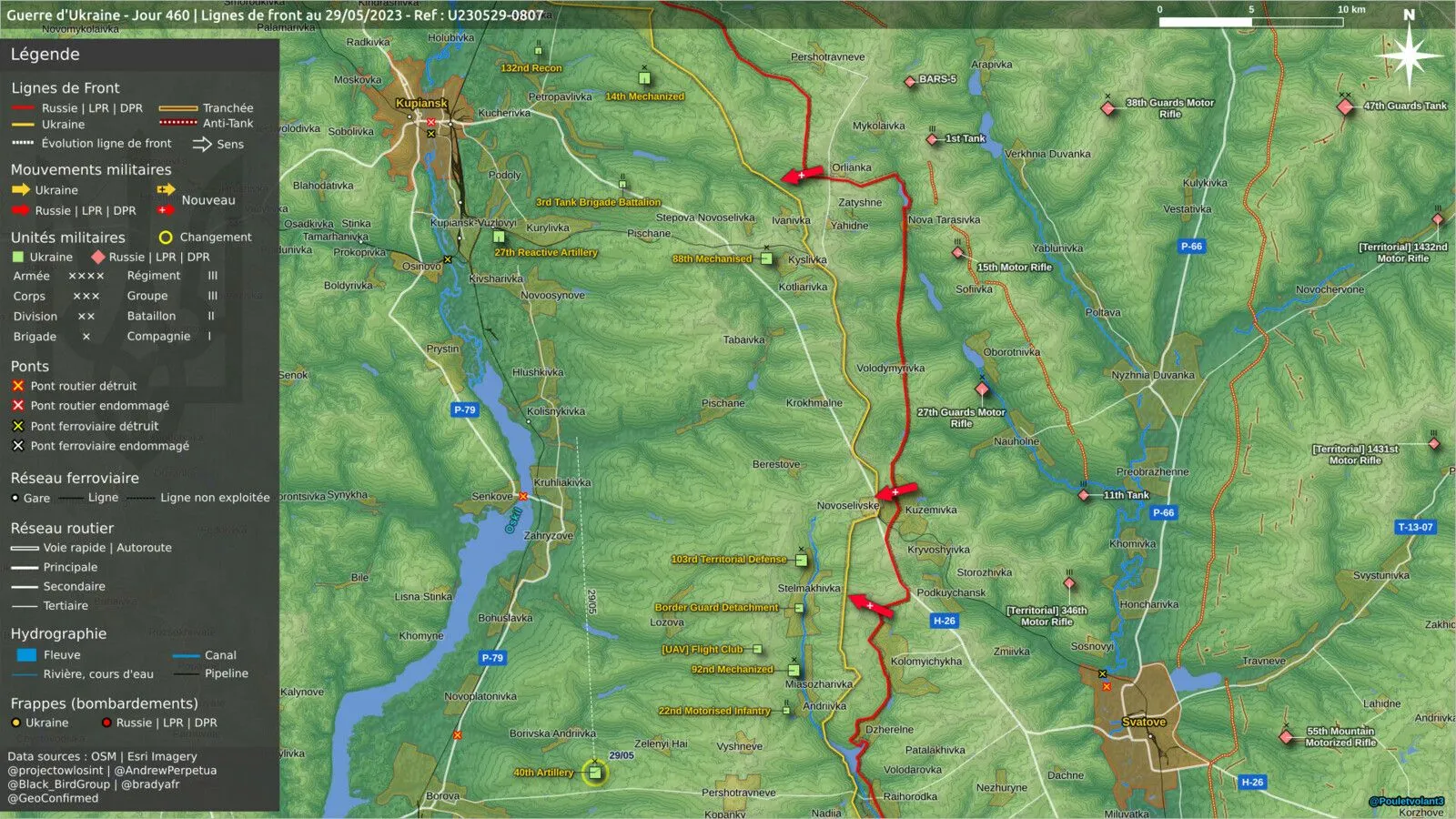Click the 88th Mechanized unit square
1456x819 pixels.
(767, 259)
